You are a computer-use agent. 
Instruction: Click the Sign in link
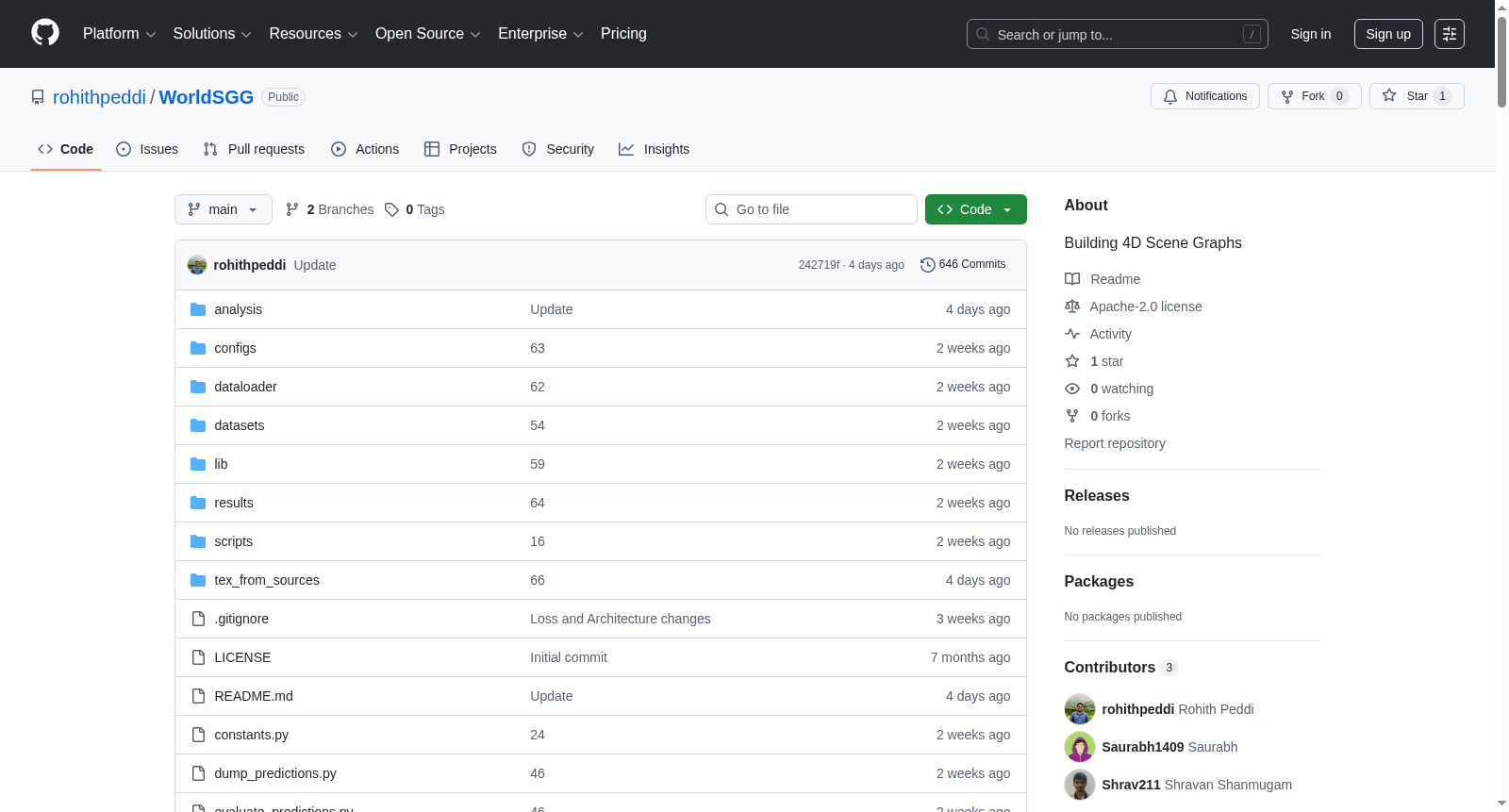click(x=1311, y=34)
